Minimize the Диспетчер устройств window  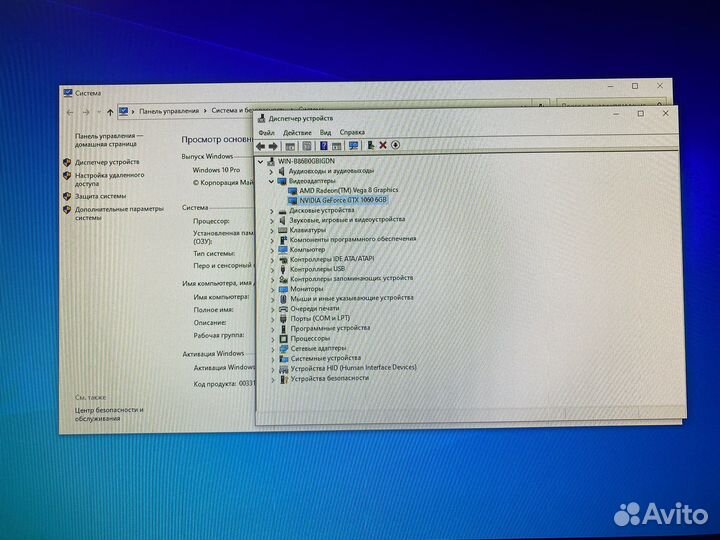click(616, 113)
